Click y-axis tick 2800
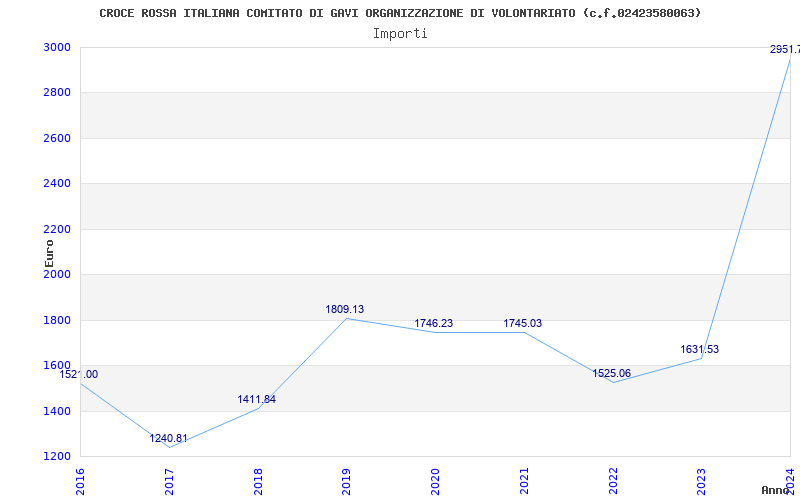The height and width of the screenshot is (500, 800). tap(57, 93)
